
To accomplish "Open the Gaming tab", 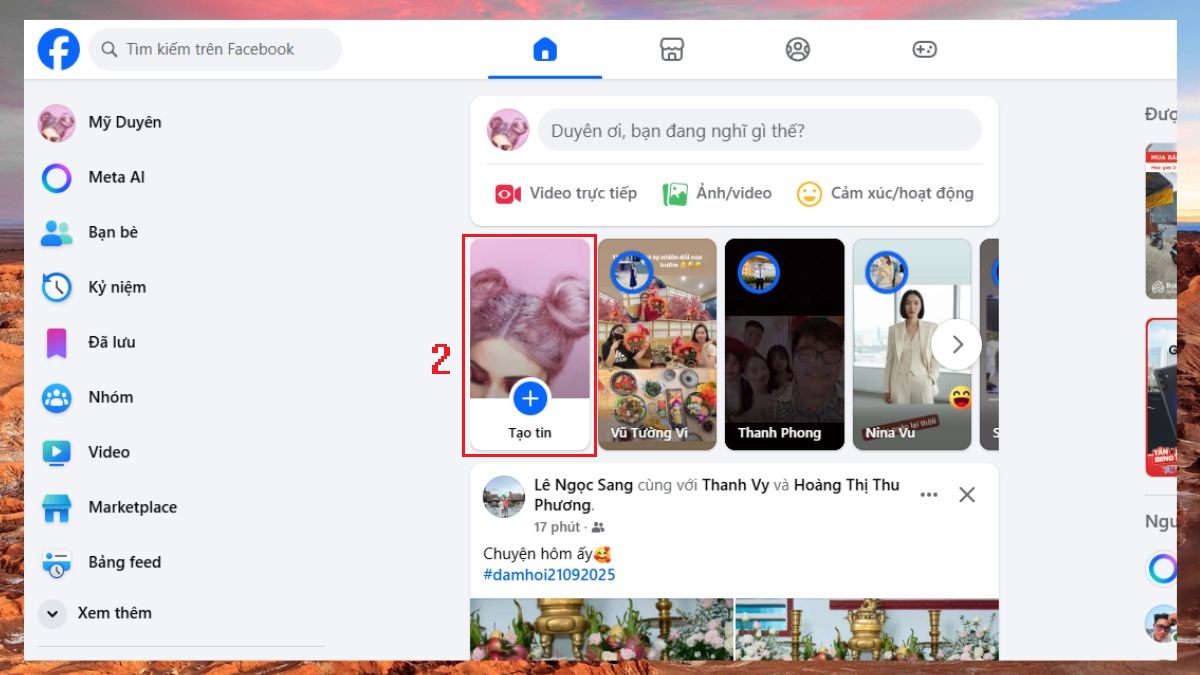I will coord(924,48).
